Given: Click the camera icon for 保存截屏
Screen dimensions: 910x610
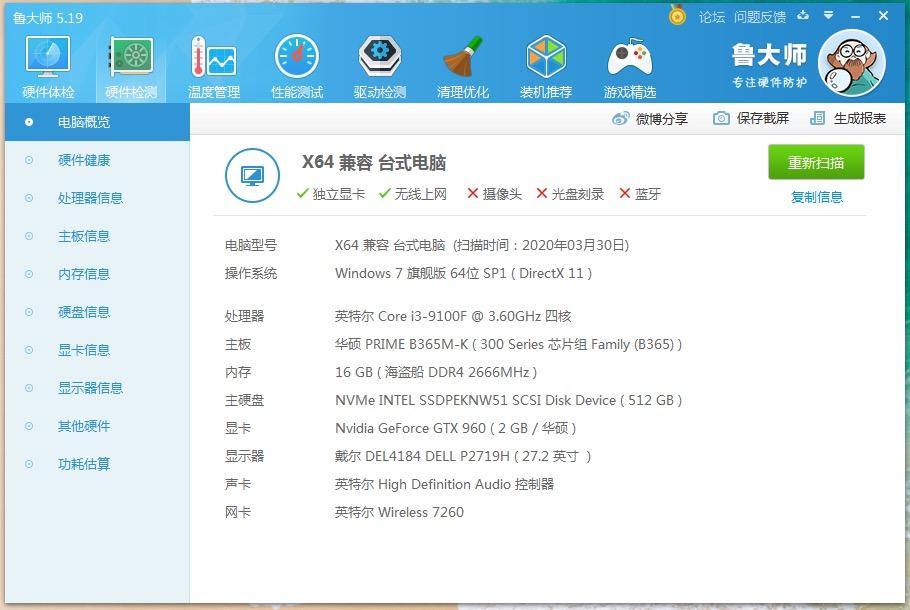Looking at the screenshot, I should [721, 118].
